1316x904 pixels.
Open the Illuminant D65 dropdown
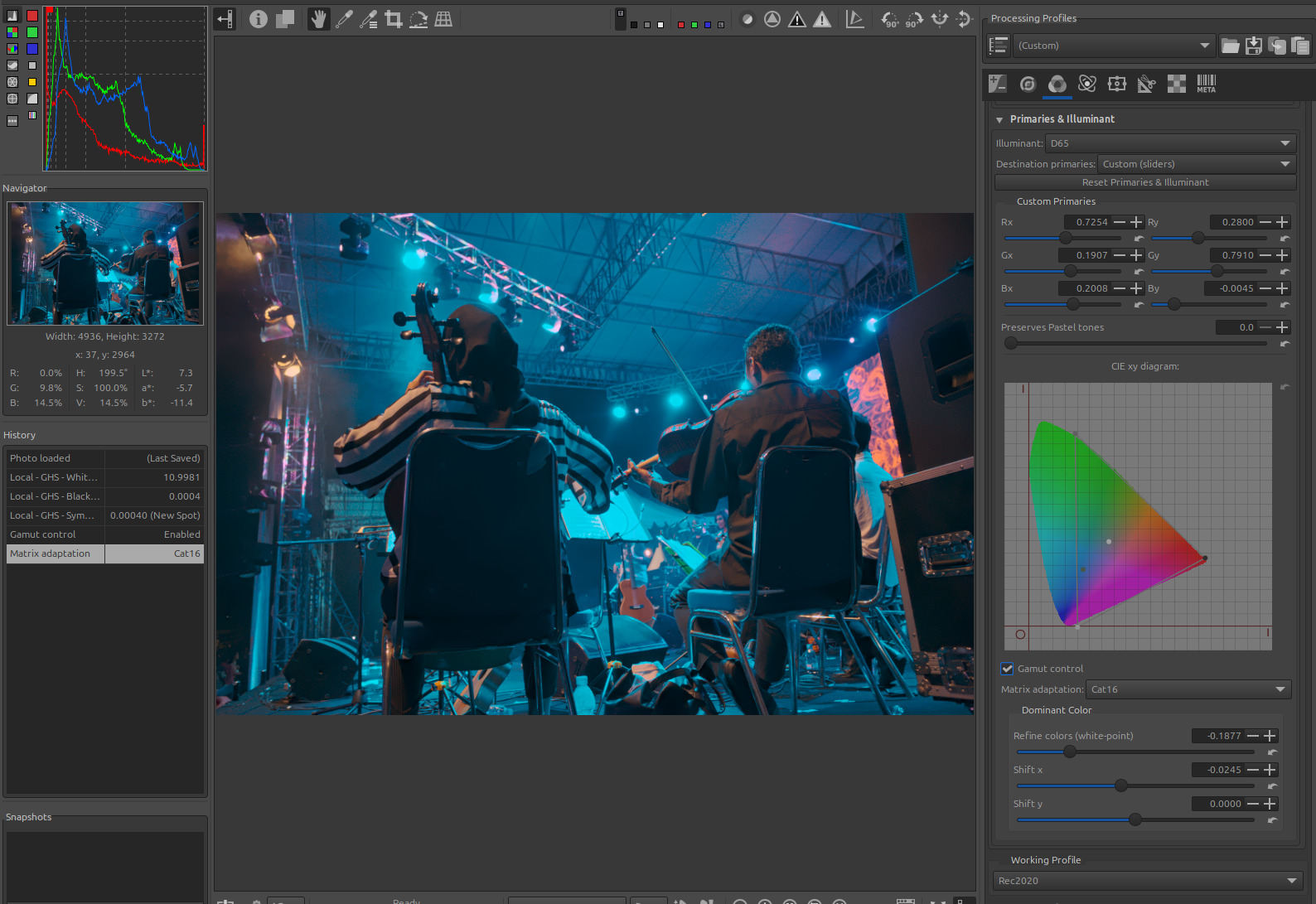tap(1169, 143)
